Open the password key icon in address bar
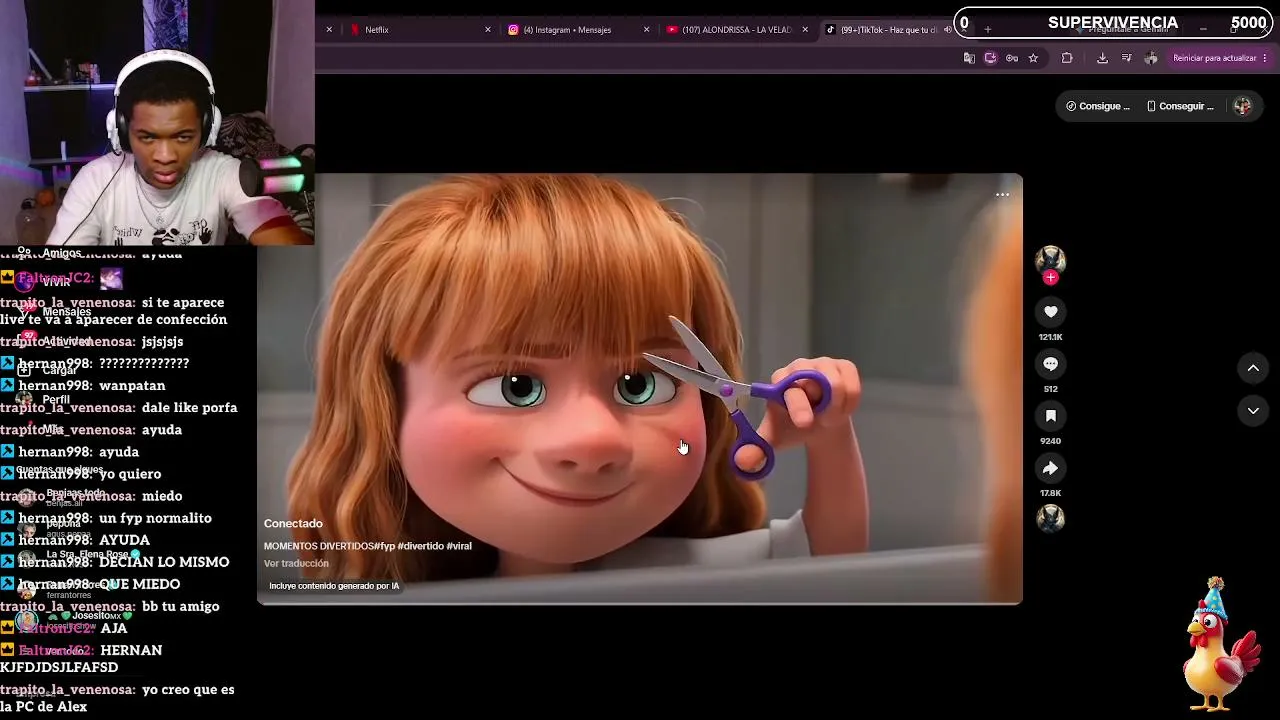Screen dimensions: 1280x720 1012,58
